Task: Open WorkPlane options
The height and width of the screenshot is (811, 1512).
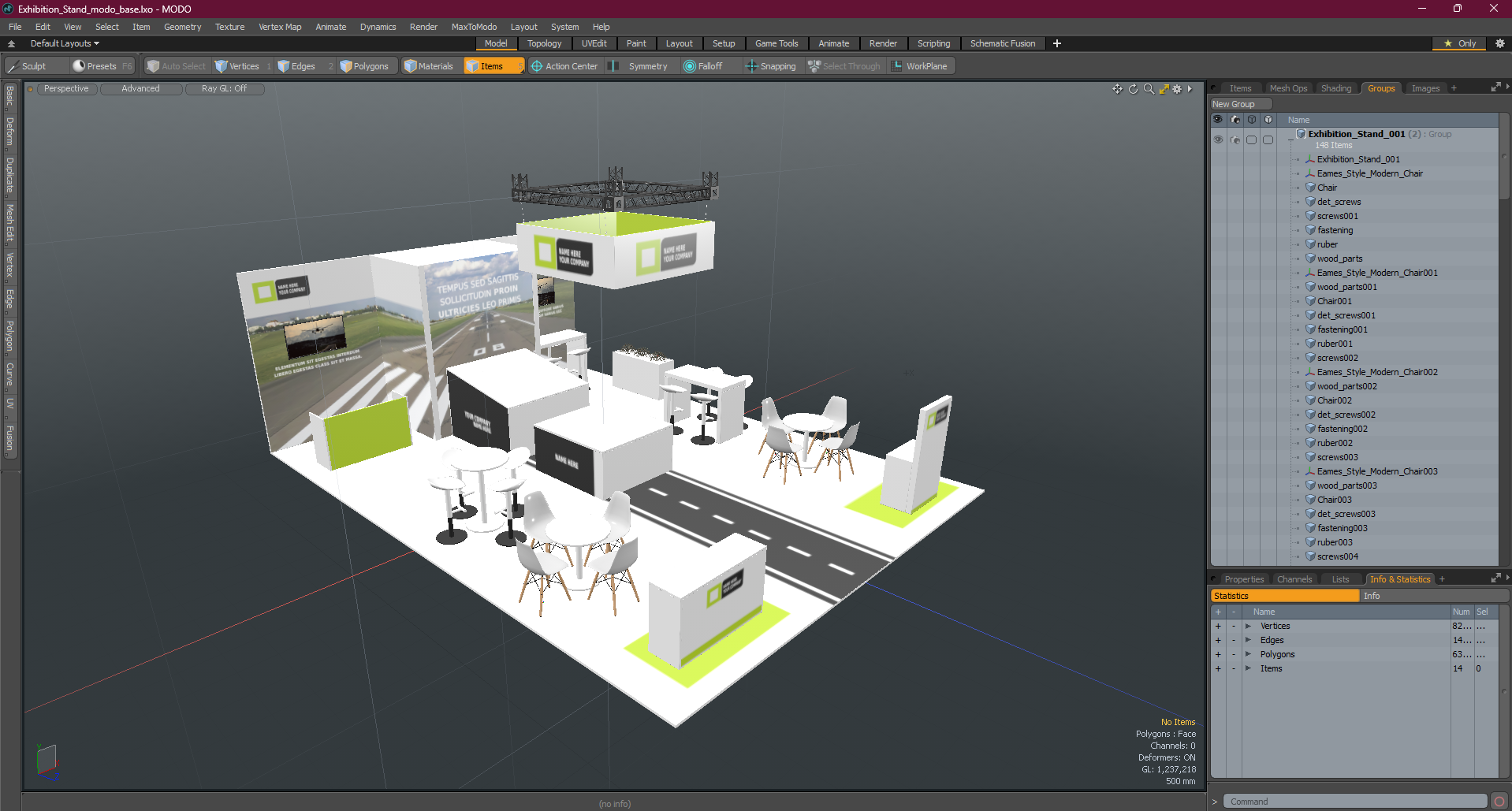Action: pyautogui.click(x=919, y=66)
